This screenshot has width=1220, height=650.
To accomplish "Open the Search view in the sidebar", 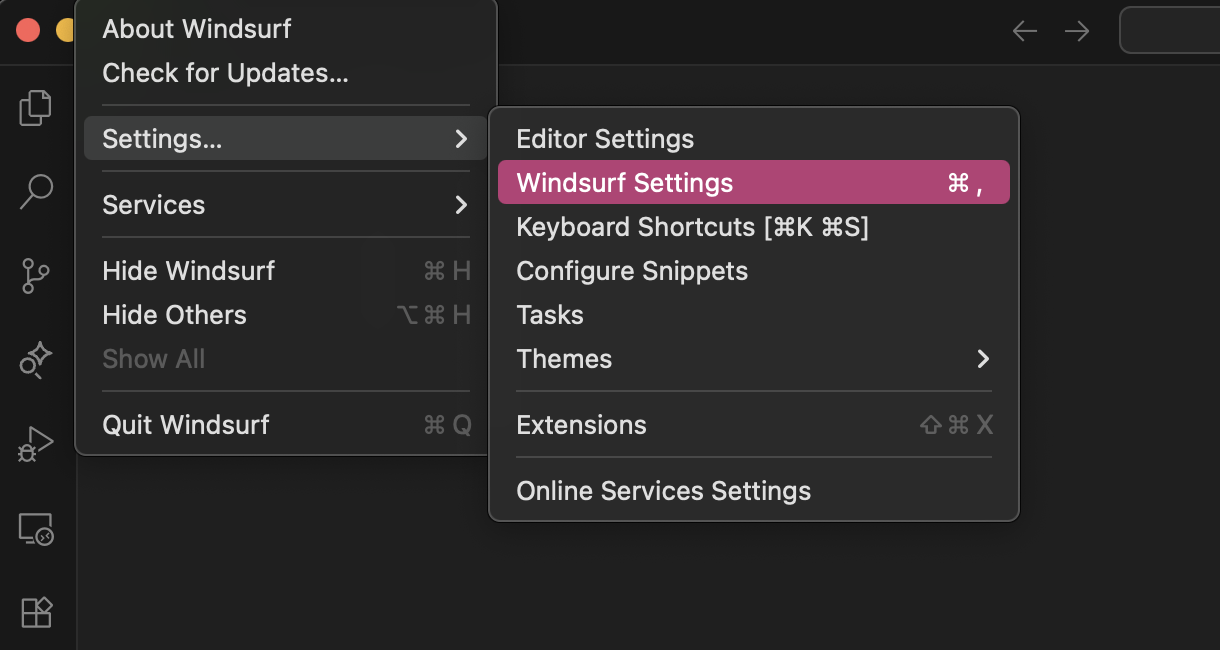I will [36, 191].
